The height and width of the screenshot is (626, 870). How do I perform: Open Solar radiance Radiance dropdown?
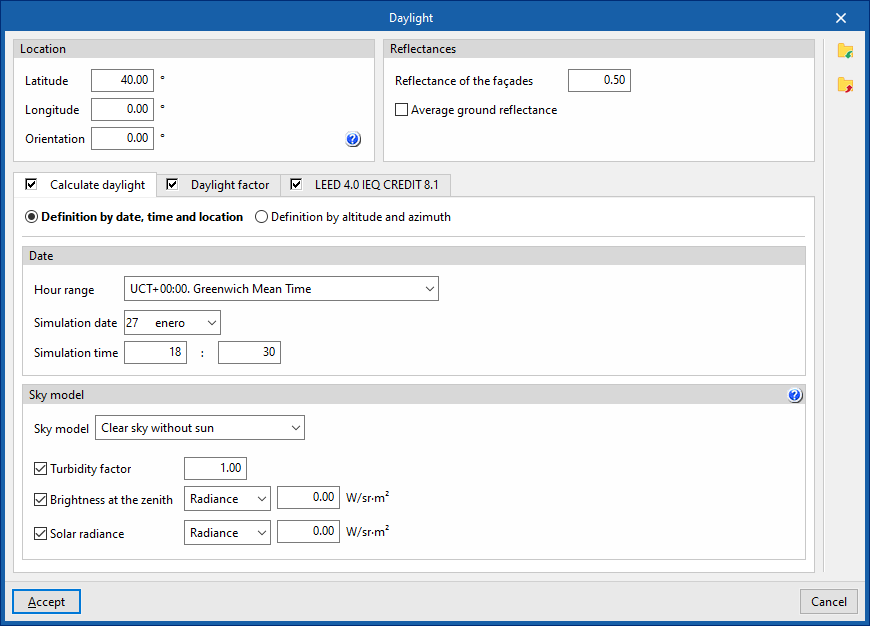(227, 533)
